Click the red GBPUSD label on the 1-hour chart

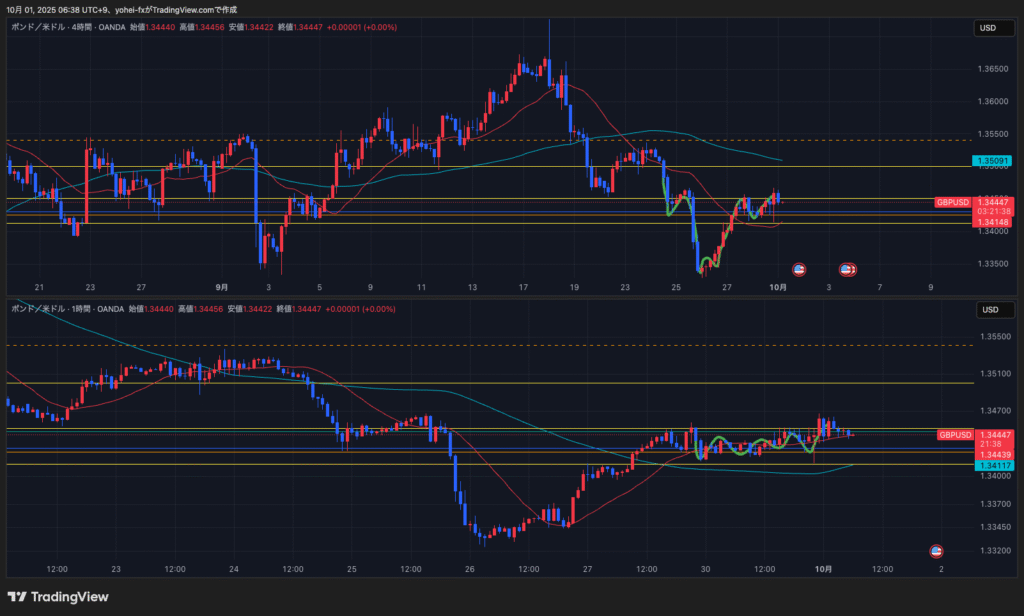[x=955, y=435]
